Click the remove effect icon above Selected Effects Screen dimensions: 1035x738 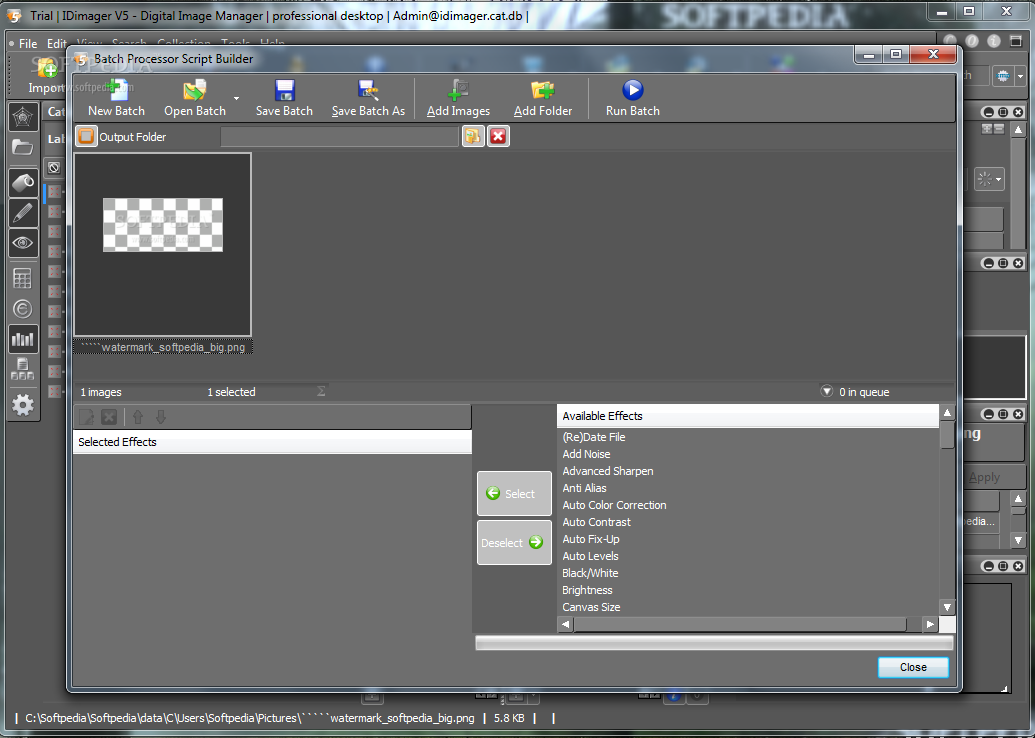tap(110, 417)
